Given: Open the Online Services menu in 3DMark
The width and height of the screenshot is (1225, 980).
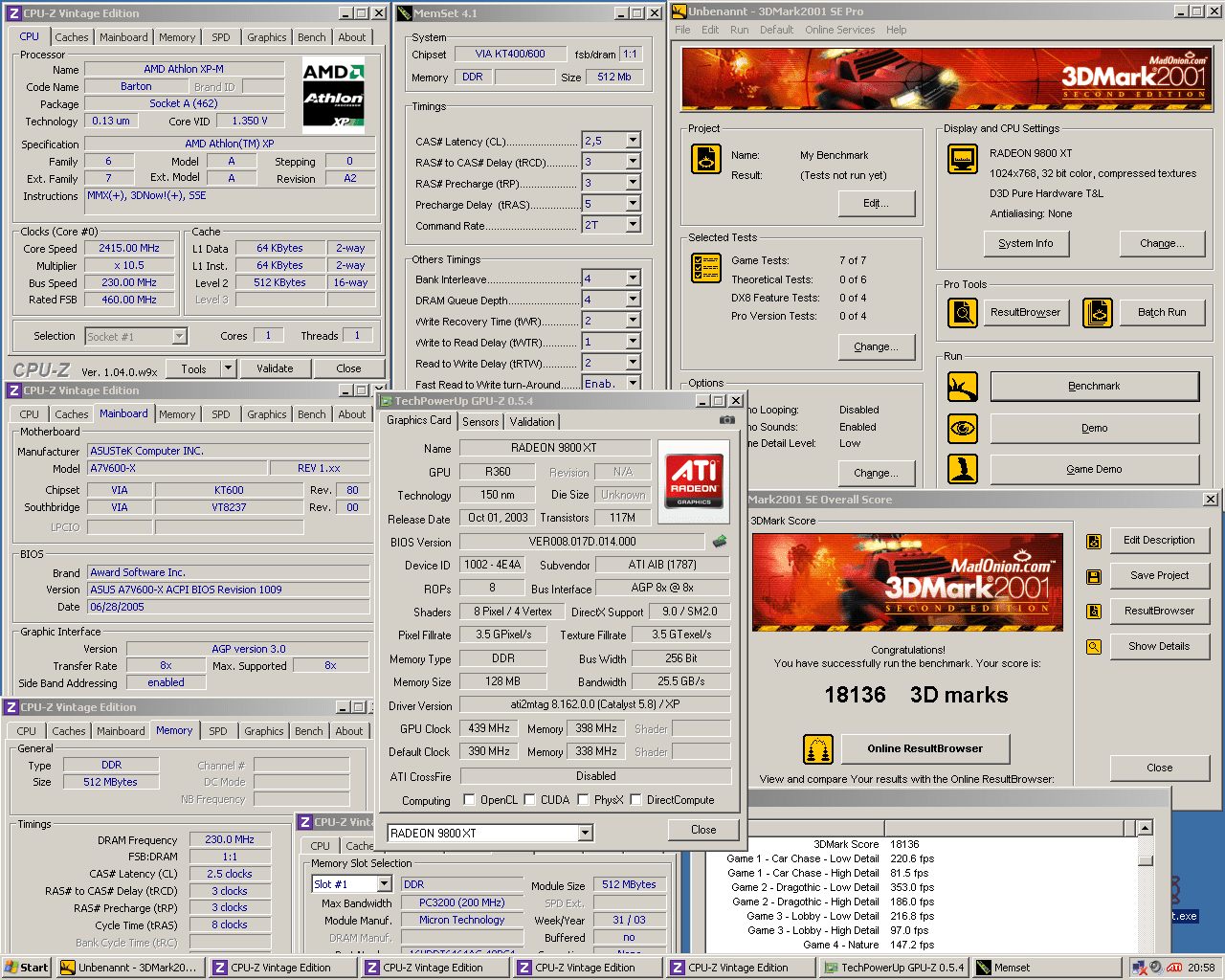Looking at the screenshot, I should 839,30.
